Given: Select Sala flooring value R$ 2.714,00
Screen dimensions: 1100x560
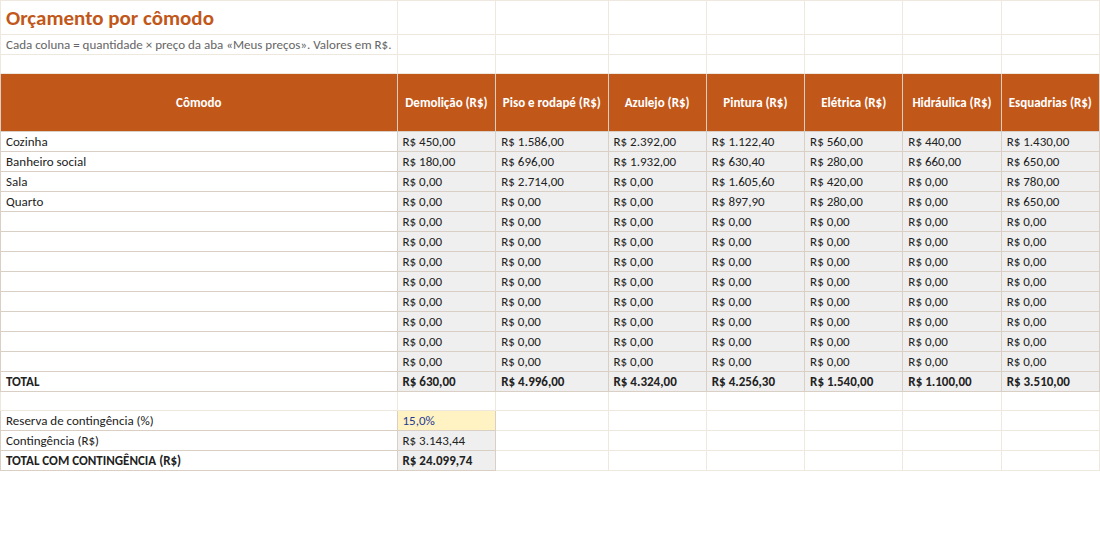Looking at the screenshot, I should coord(551,182).
